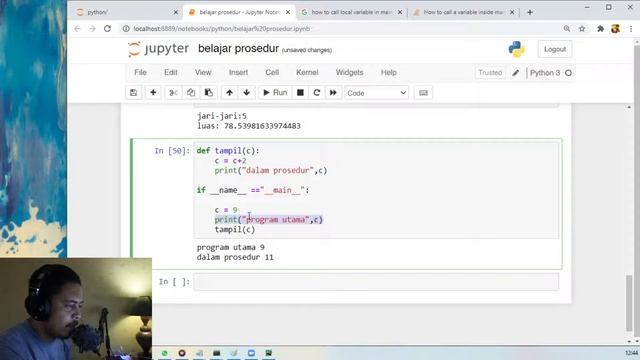Open the View menu
640x360 pixels.
pyautogui.click(x=203, y=72)
